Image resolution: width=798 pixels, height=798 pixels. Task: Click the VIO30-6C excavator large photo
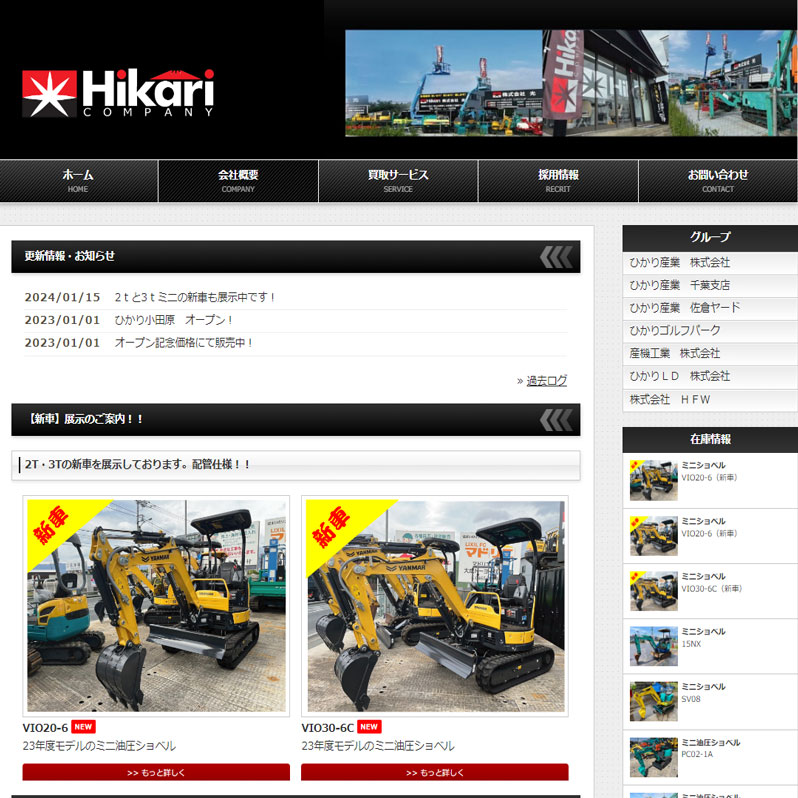coord(435,606)
